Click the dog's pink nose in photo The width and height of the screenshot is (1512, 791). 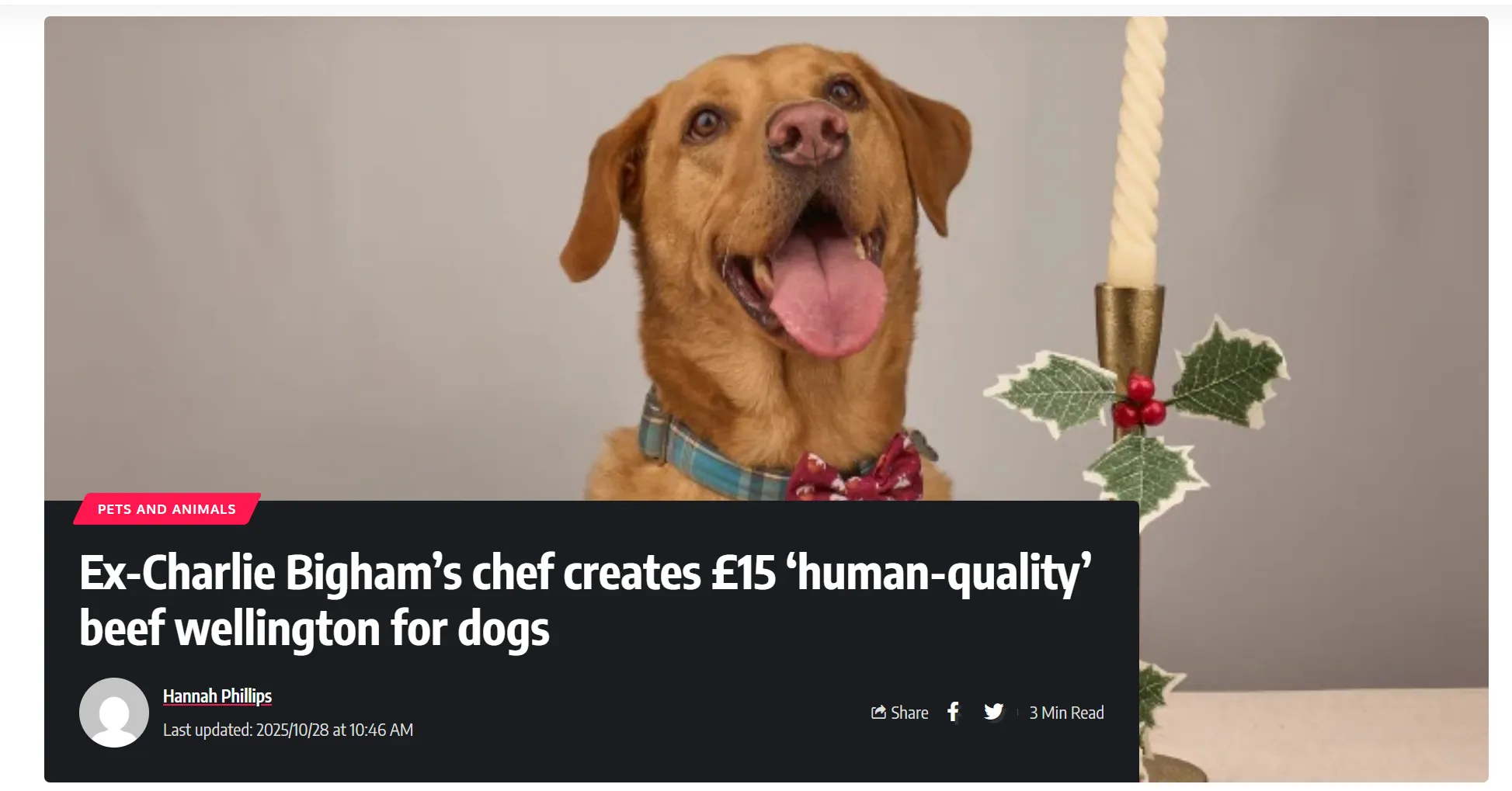click(808, 134)
